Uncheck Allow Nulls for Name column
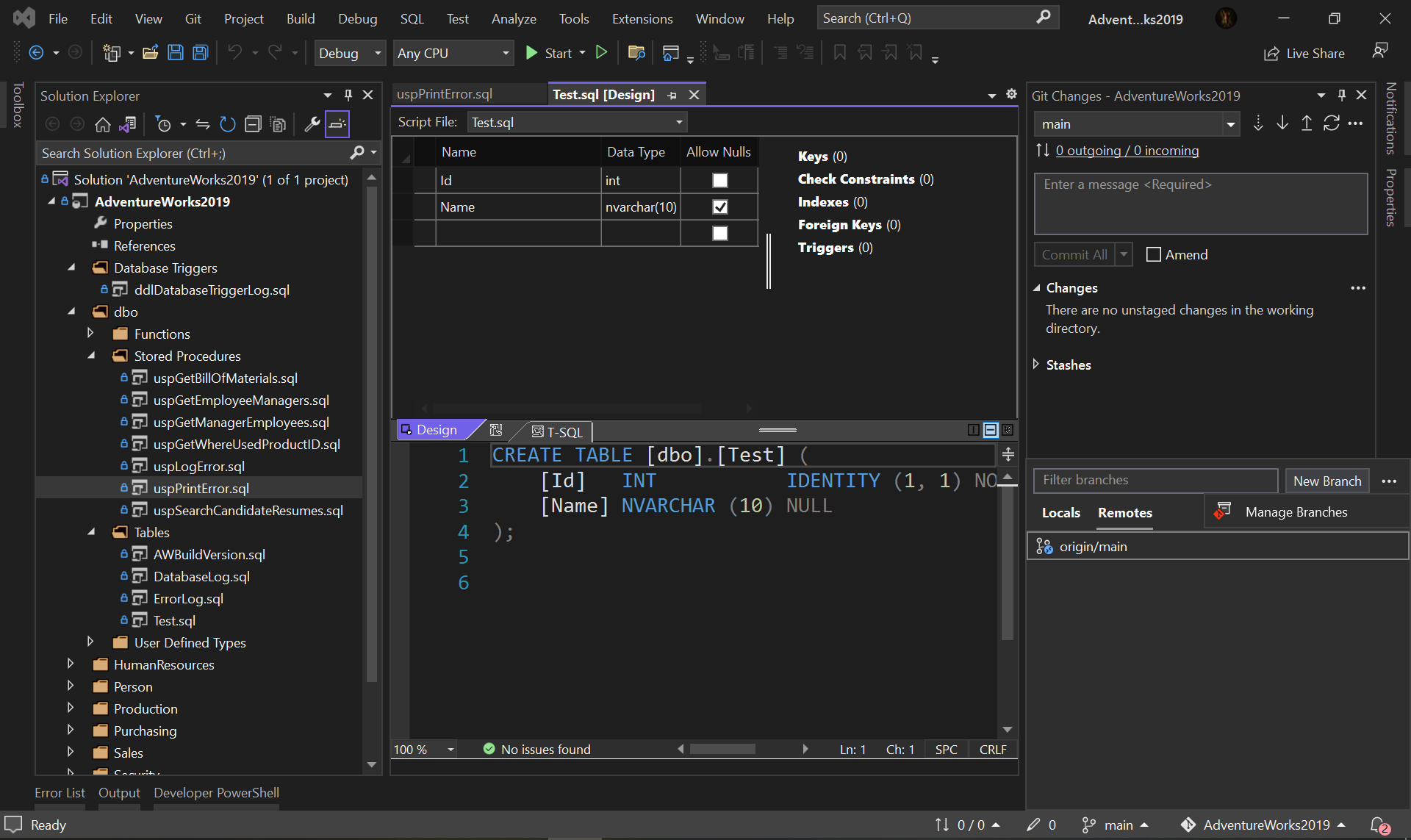 click(x=720, y=207)
